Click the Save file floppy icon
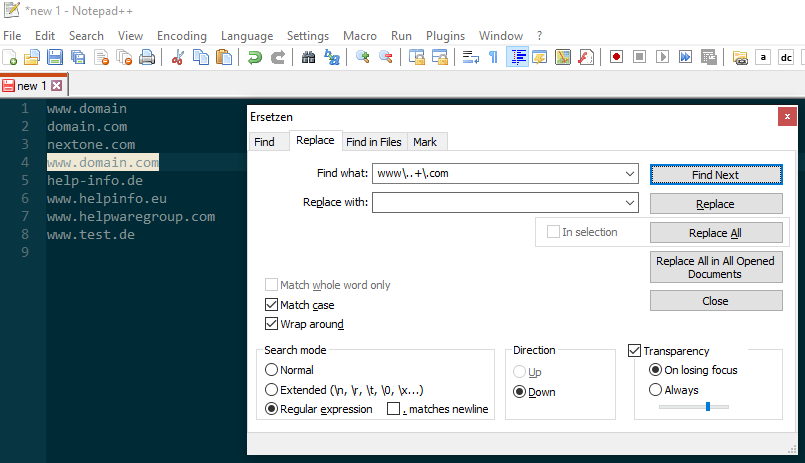Image resolution: width=805 pixels, height=463 pixels. pyautogui.click(x=54, y=57)
